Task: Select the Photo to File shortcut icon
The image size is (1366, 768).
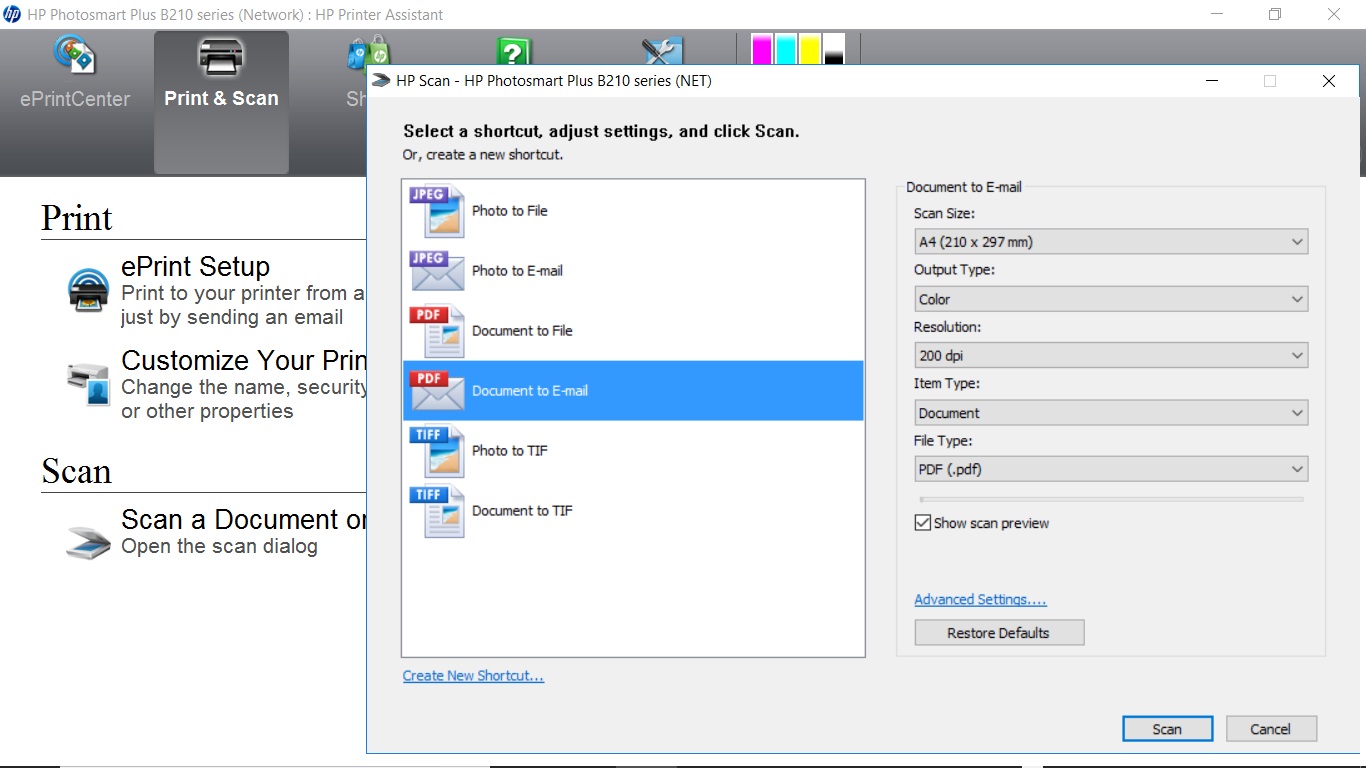Action: pyautogui.click(x=435, y=210)
